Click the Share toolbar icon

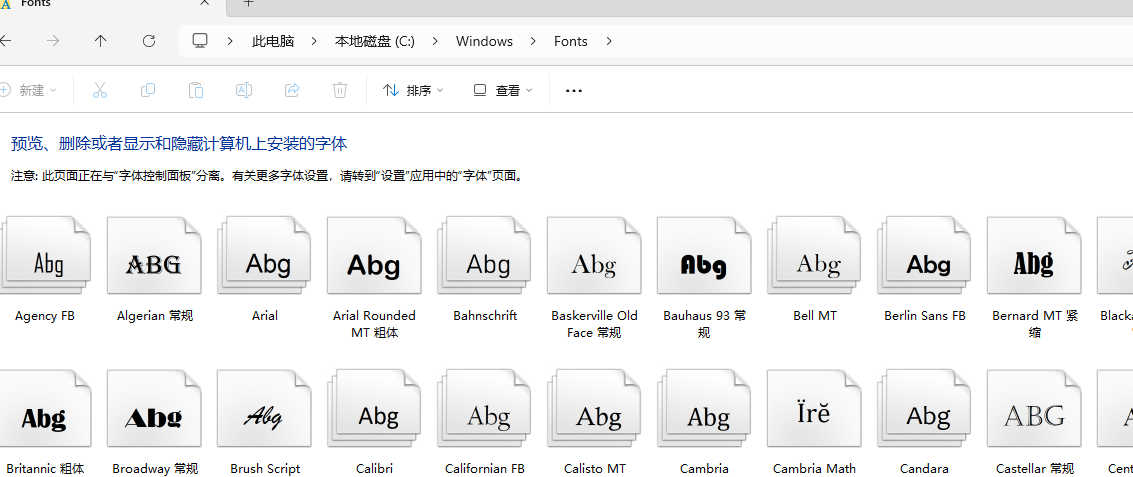pyautogui.click(x=292, y=90)
